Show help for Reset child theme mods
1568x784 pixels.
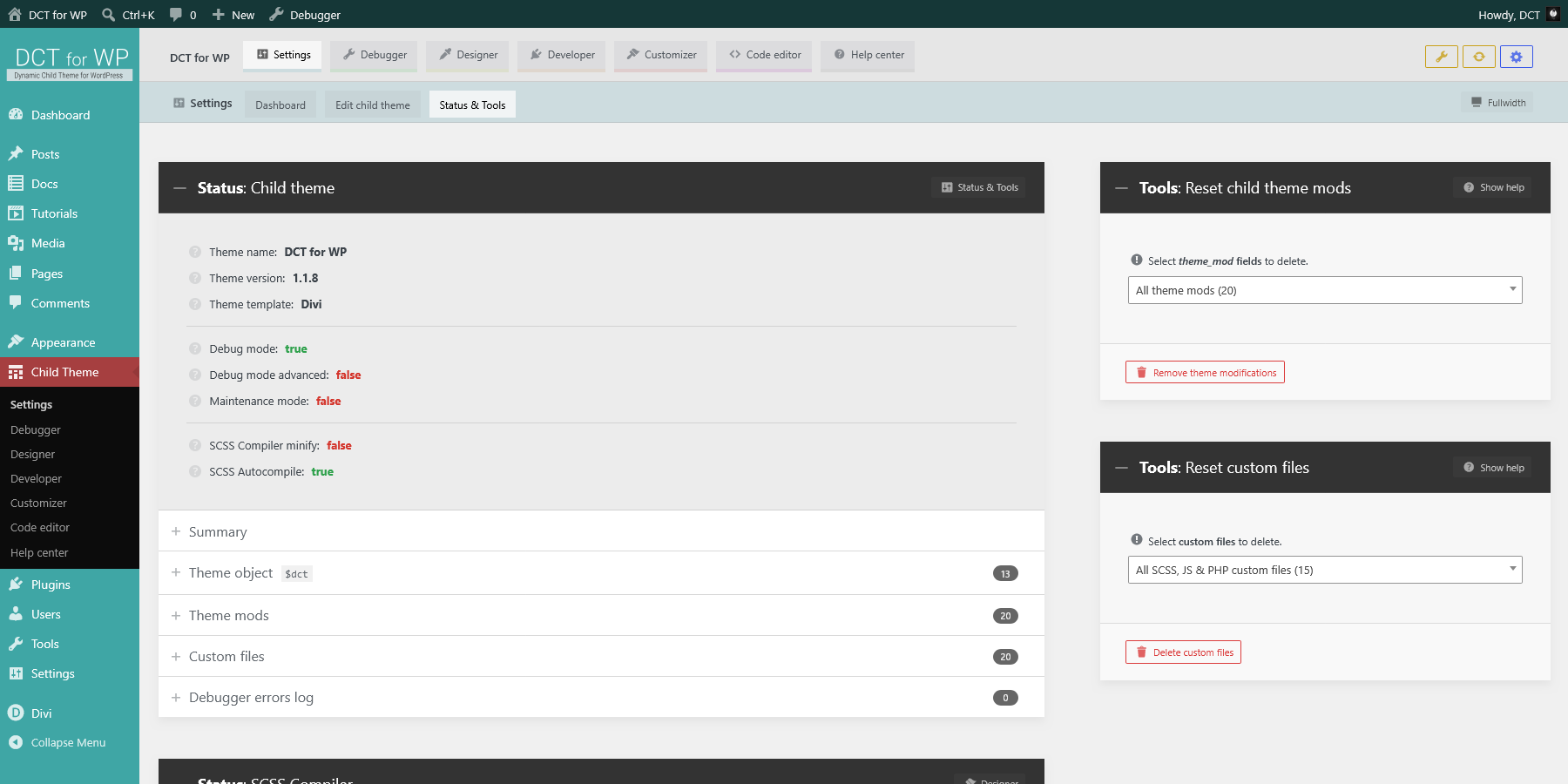pos(1493,187)
